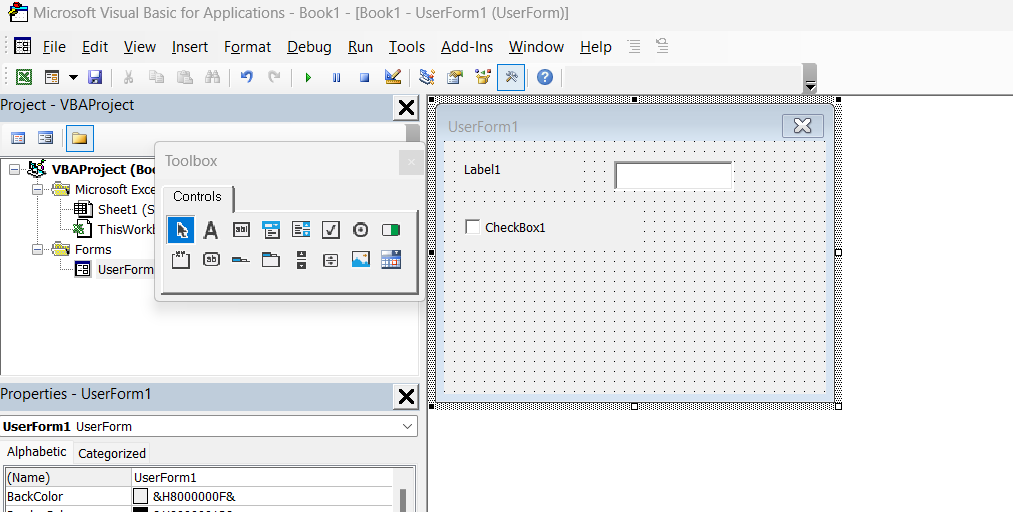Collapse the Forms folder node
This screenshot has width=1013, height=512.
tap(37, 249)
